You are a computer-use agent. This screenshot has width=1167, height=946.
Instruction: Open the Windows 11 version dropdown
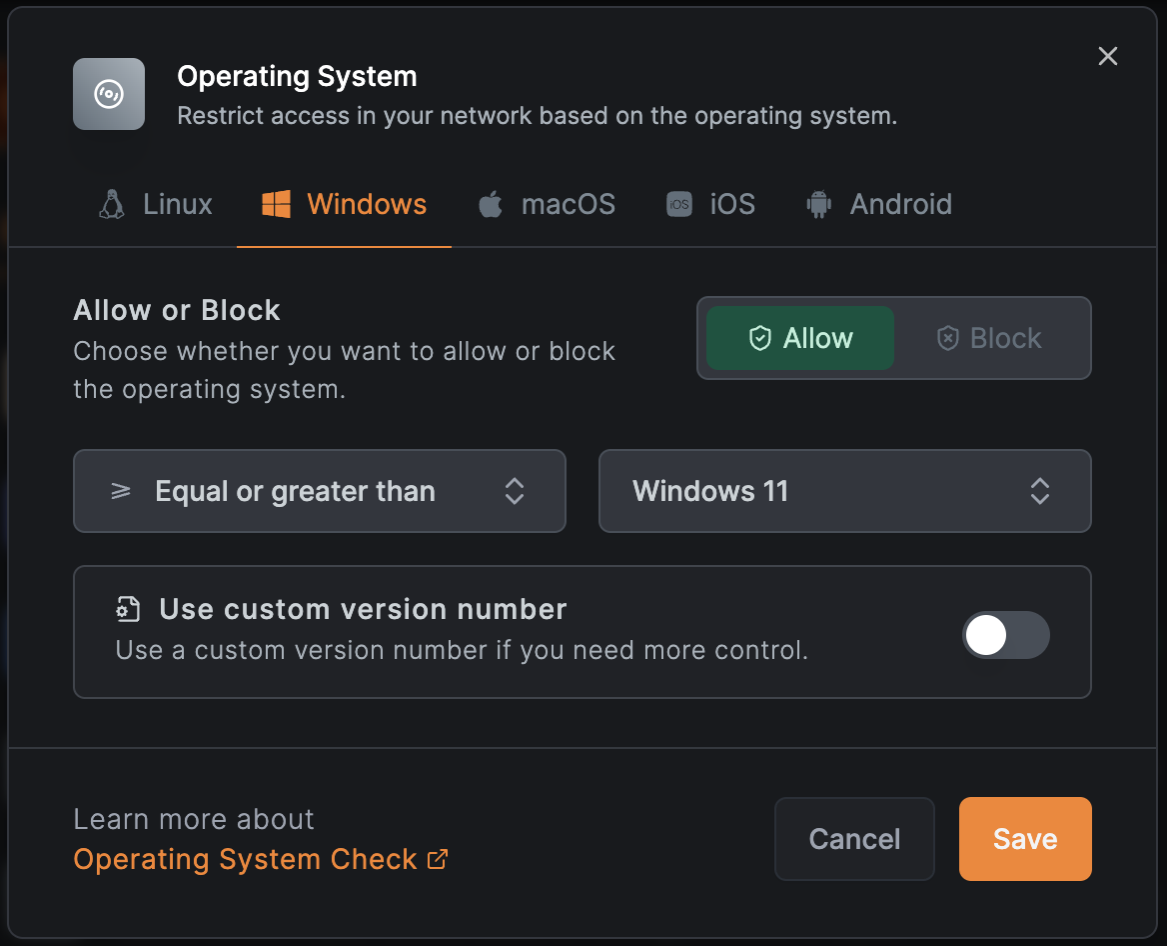845,491
